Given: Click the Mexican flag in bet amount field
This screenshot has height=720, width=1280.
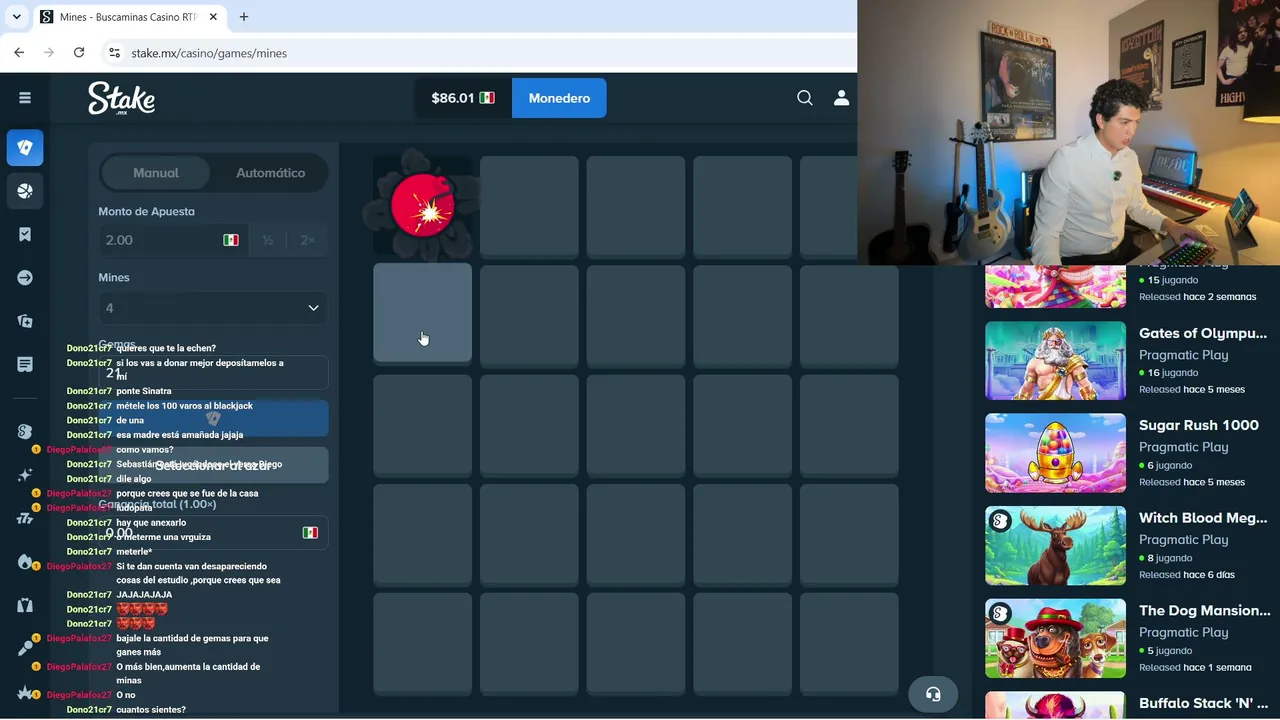Looking at the screenshot, I should pos(231,240).
